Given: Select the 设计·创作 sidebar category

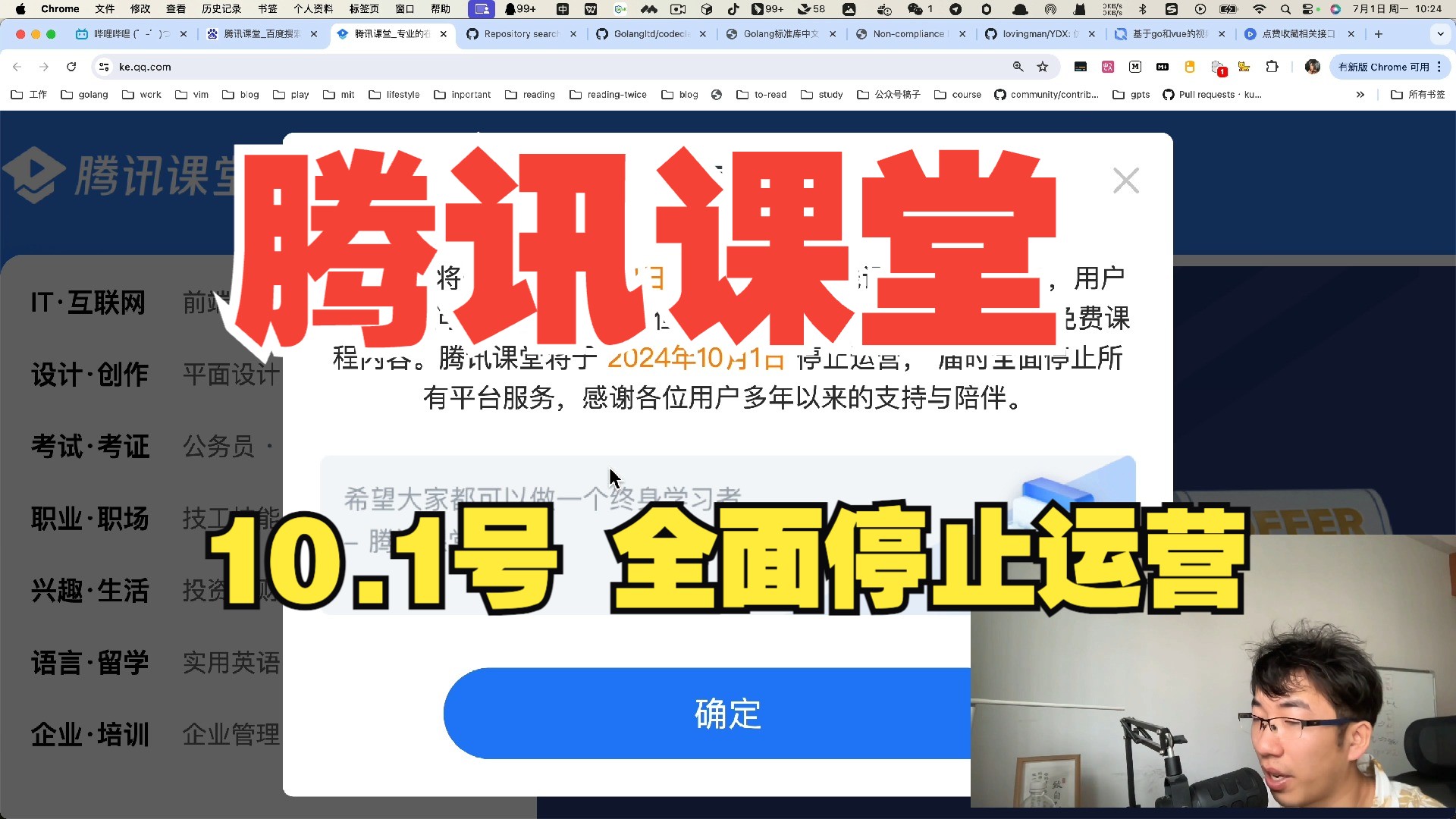Looking at the screenshot, I should [91, 374].
